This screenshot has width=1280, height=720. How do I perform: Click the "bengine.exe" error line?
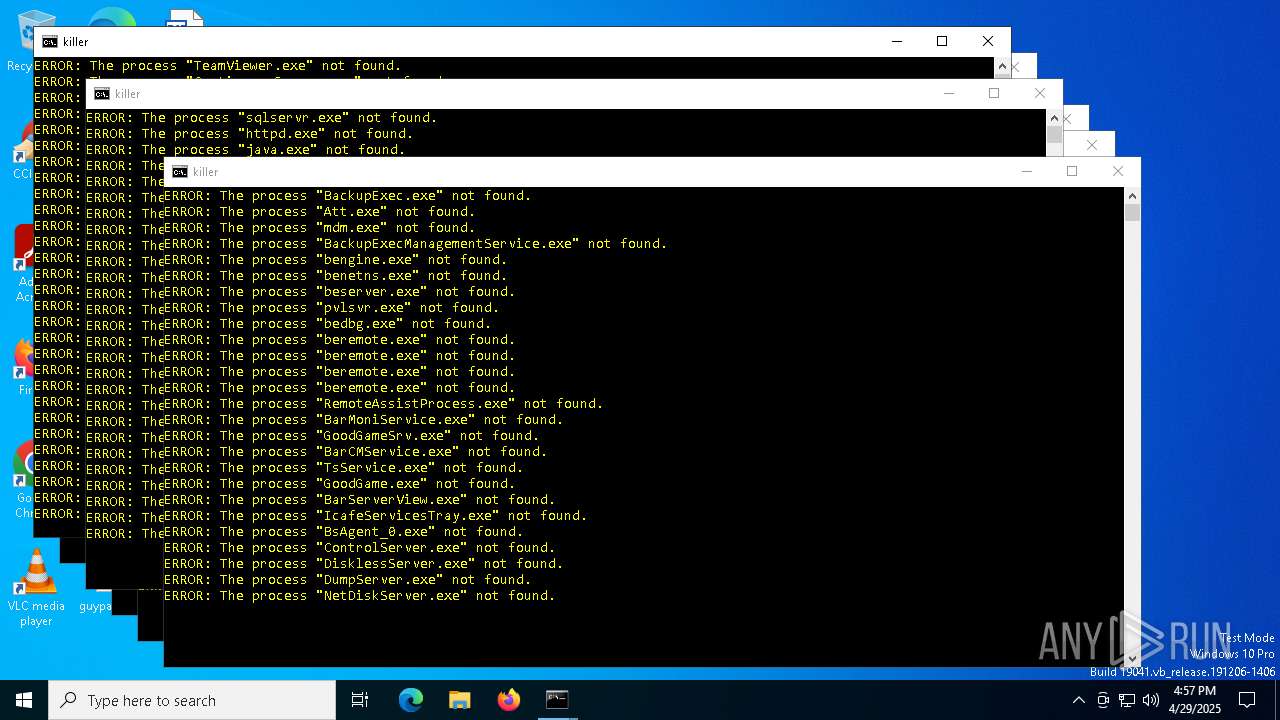coord(335,260)
